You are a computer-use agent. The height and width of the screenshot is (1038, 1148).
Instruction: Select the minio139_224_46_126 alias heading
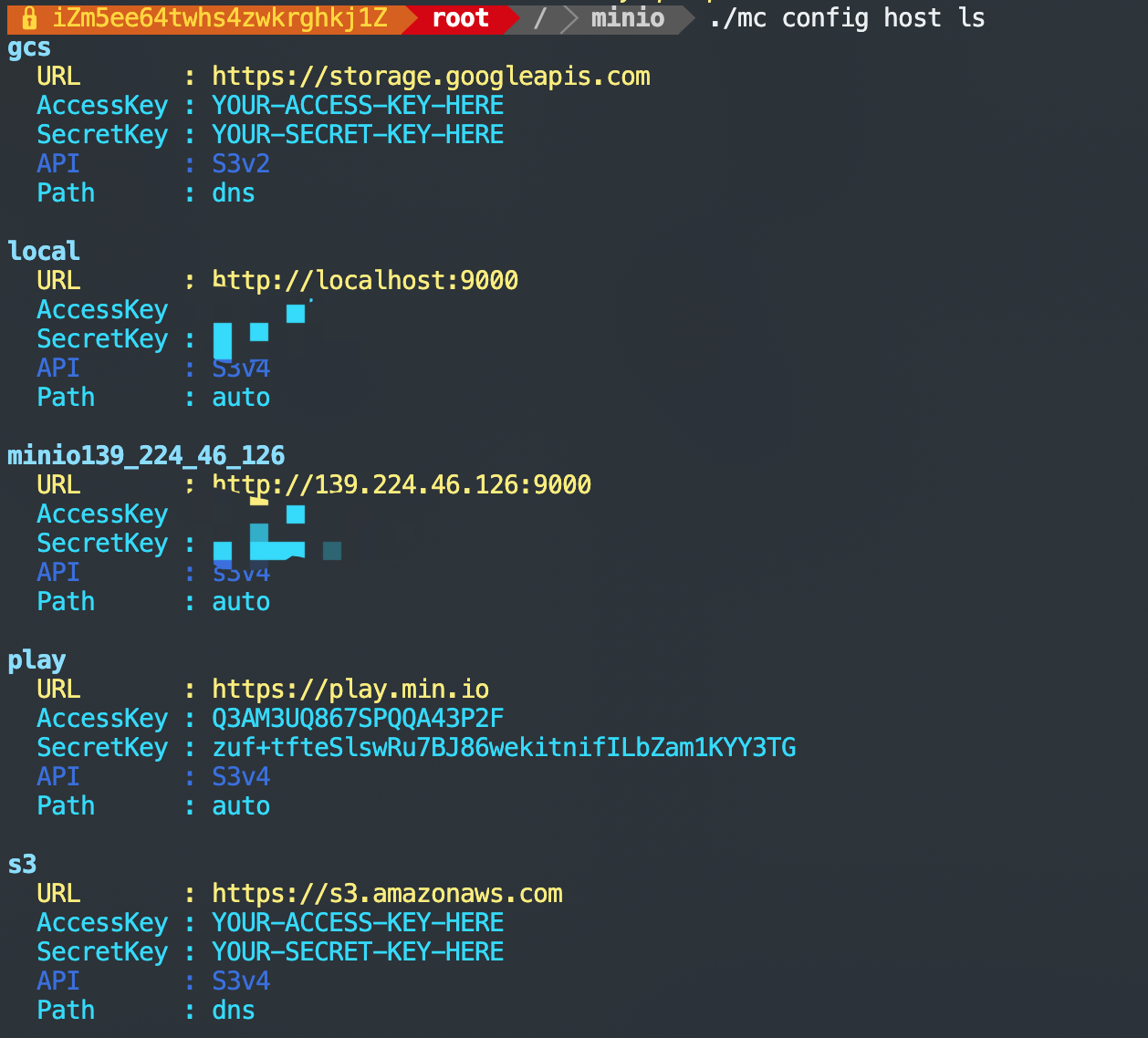pyautogui.click(x=146, y=455)
